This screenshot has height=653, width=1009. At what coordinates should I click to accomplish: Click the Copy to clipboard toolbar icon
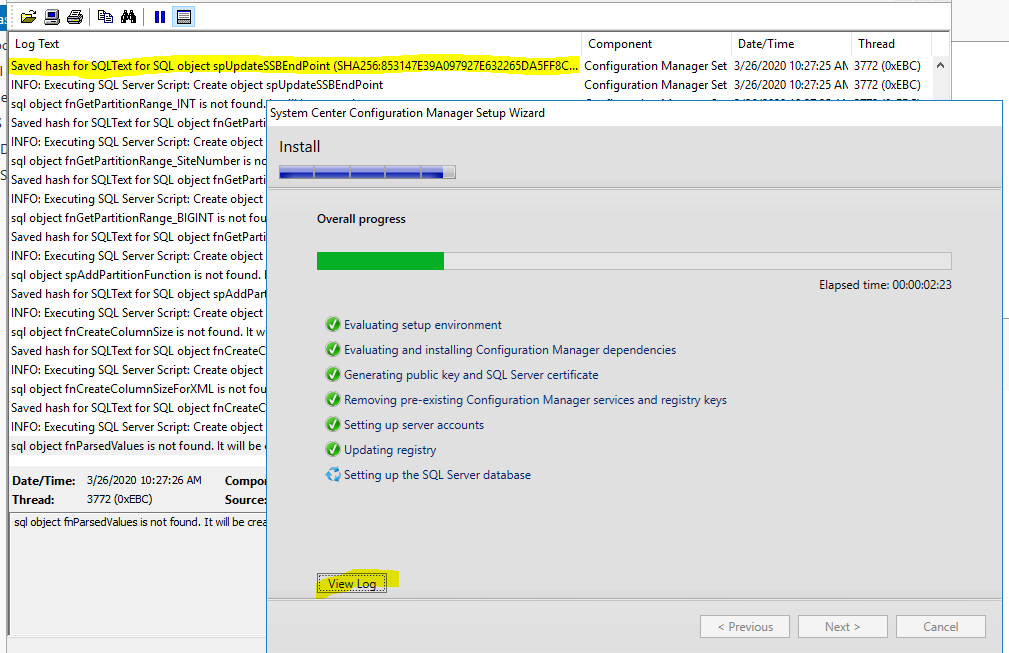(x=105, y=17)
